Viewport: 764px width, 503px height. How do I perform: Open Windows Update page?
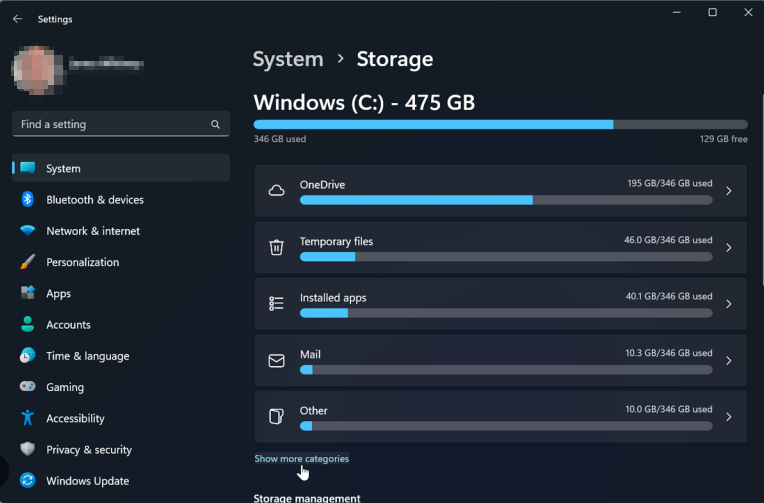click(121, 480)
